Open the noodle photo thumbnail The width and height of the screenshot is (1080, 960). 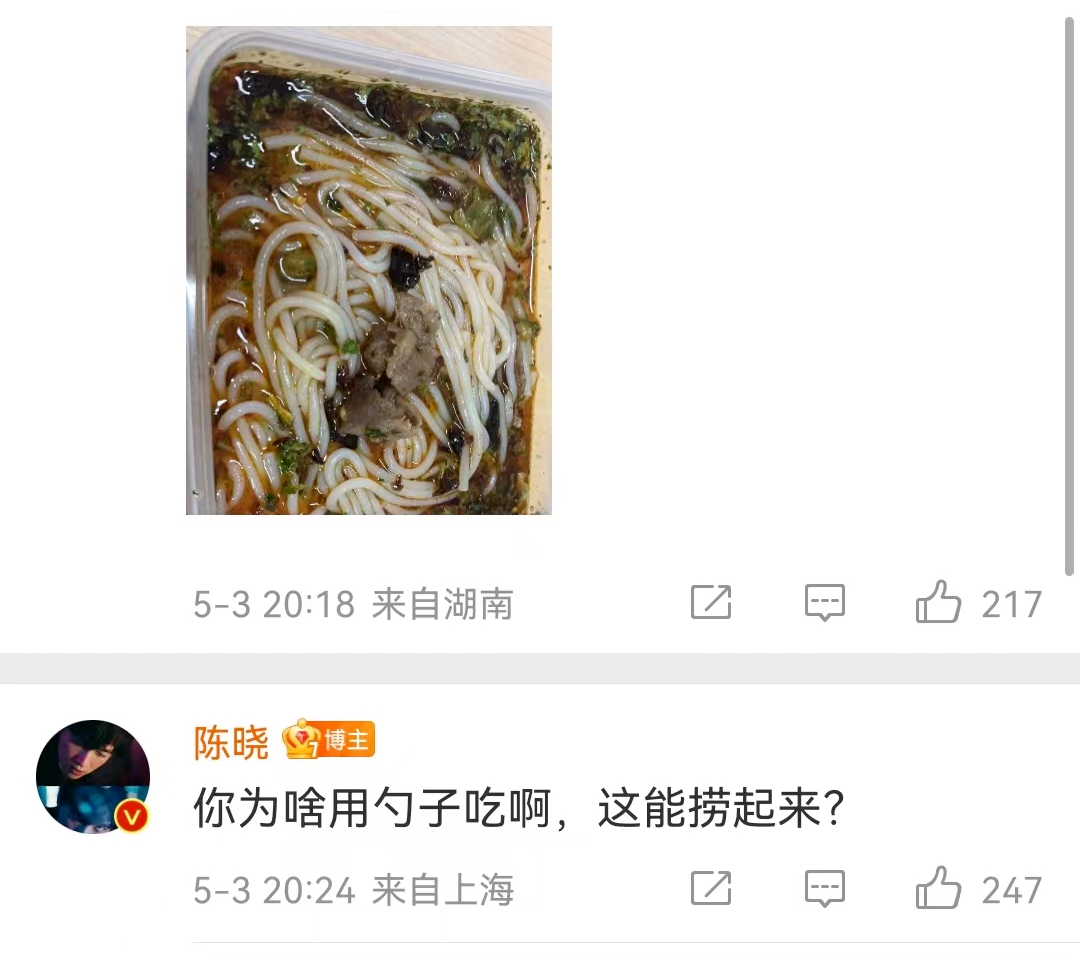[368, 270]
